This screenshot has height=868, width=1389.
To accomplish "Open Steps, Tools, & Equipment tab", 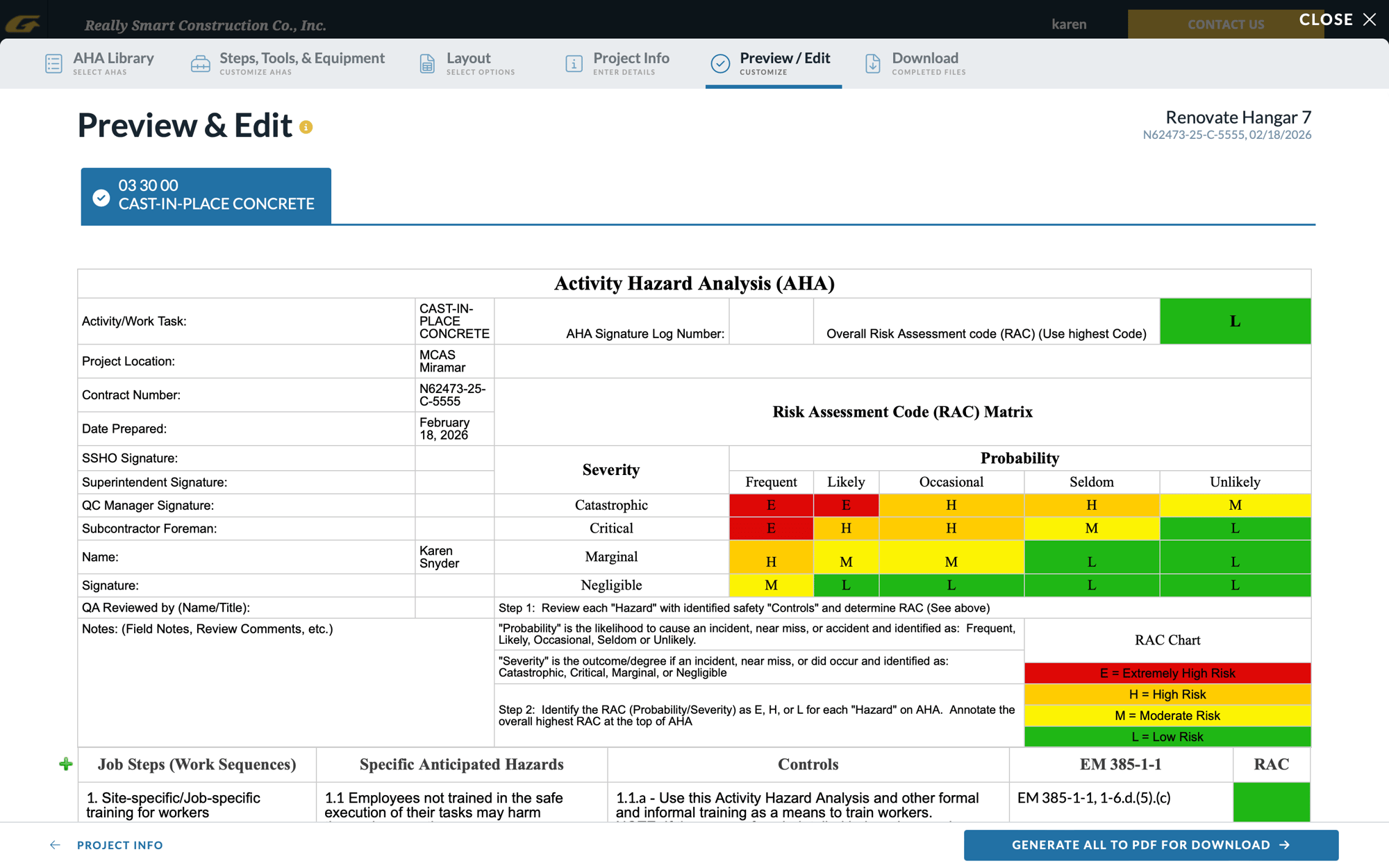I will [288, 63].
